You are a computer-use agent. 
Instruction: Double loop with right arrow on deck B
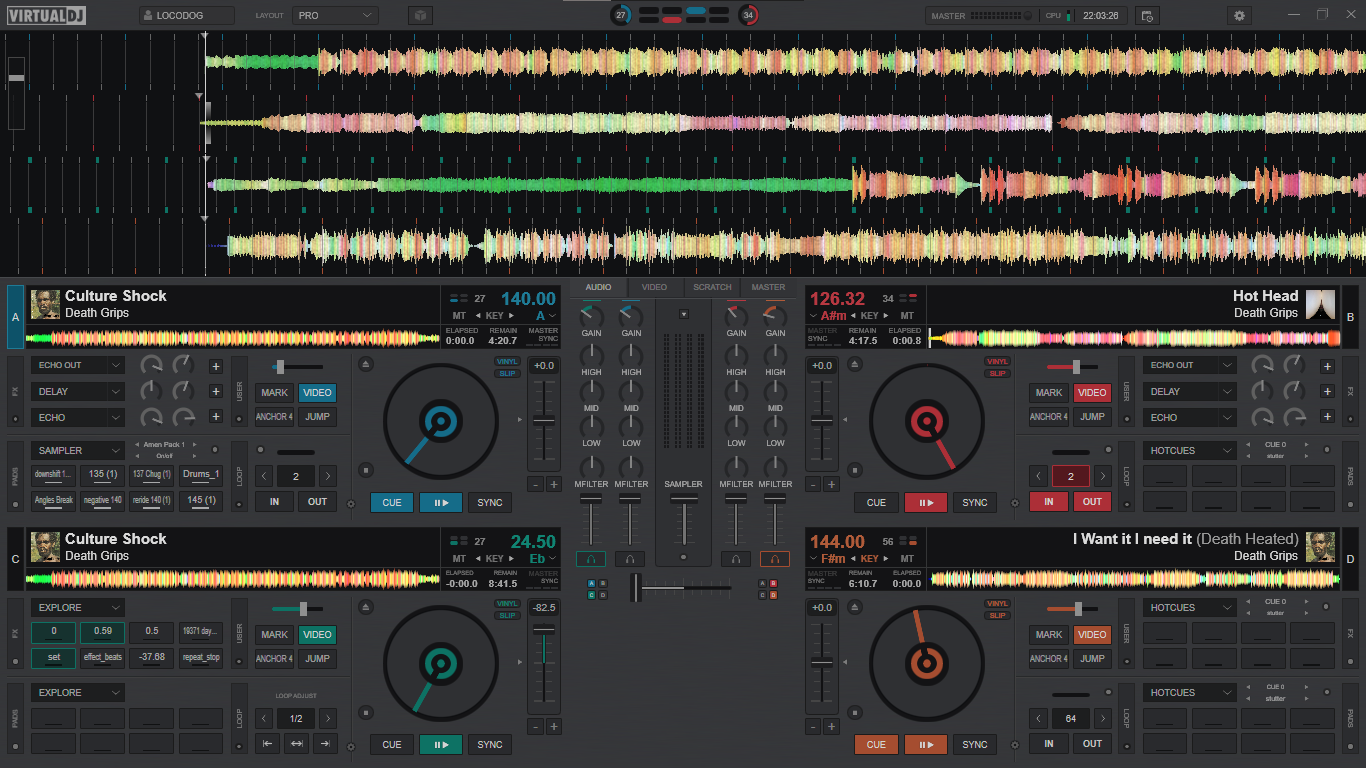coord(1102,477)
